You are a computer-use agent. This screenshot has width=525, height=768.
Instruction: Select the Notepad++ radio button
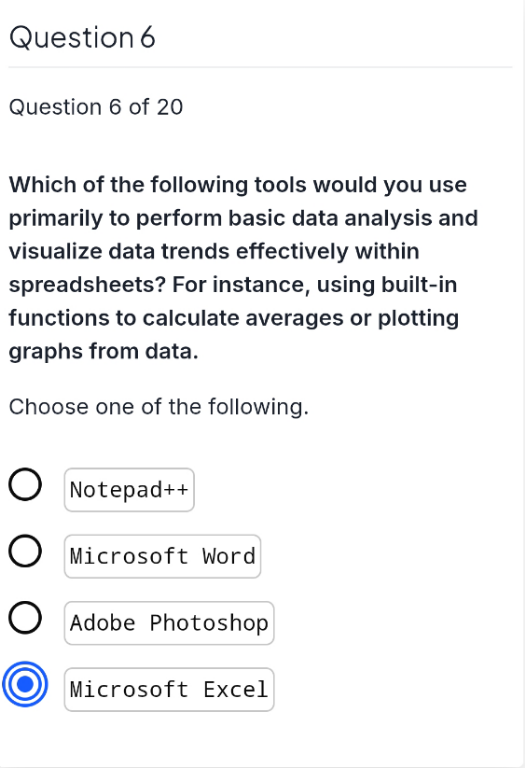(25, 484)
